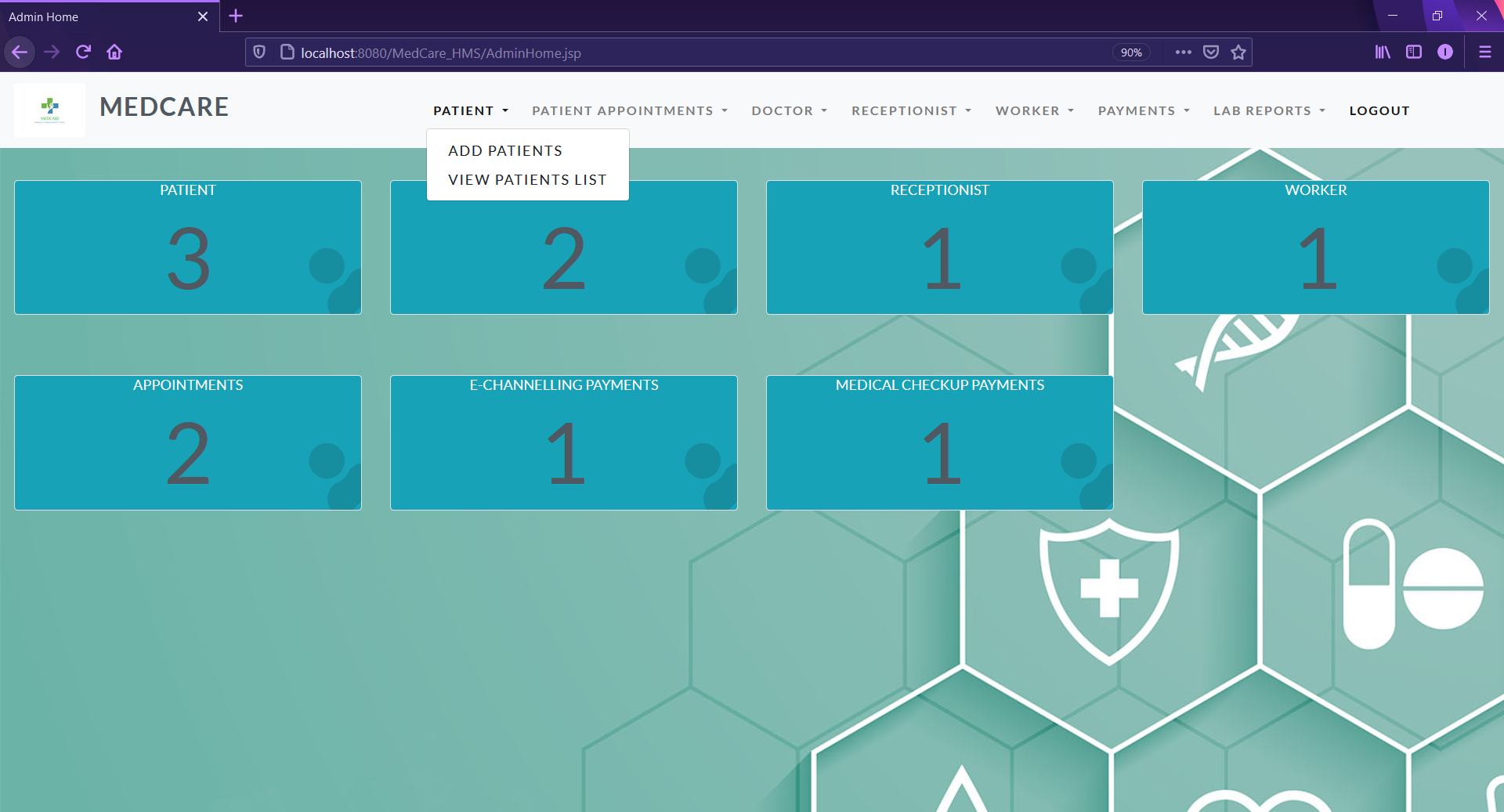Screen dimensions: 1504x812
Task: Expand the LAB REPORTS dropdown
Action: coord(1268,110)
